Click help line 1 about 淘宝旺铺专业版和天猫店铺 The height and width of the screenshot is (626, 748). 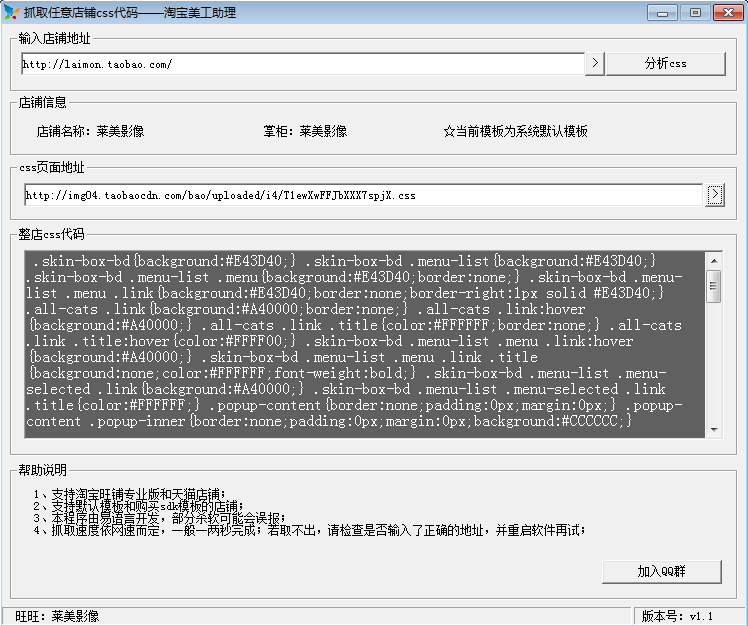point(129,494)
